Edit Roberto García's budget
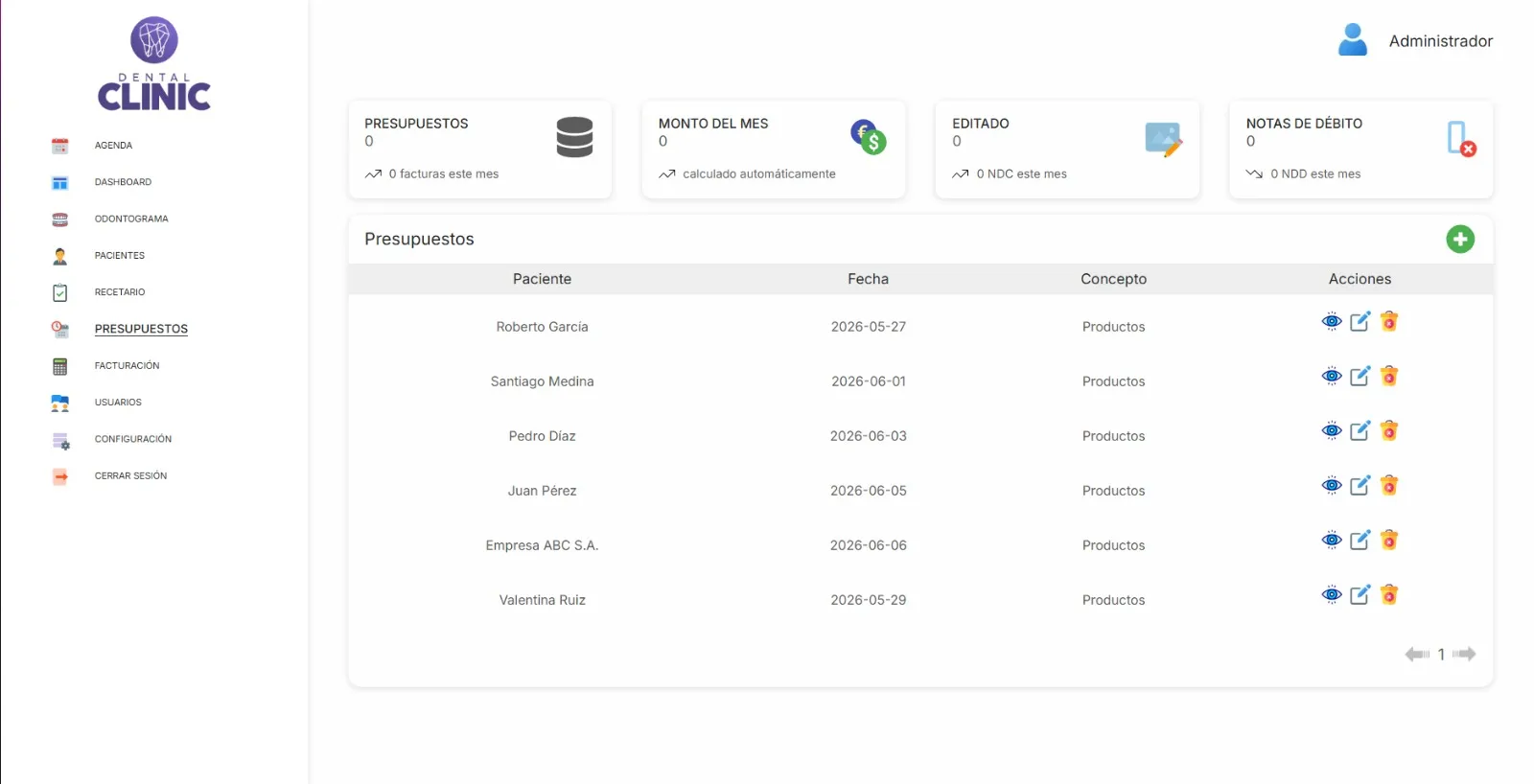The height and width of the screenshot is (784, 1534). pos(1360,321)
